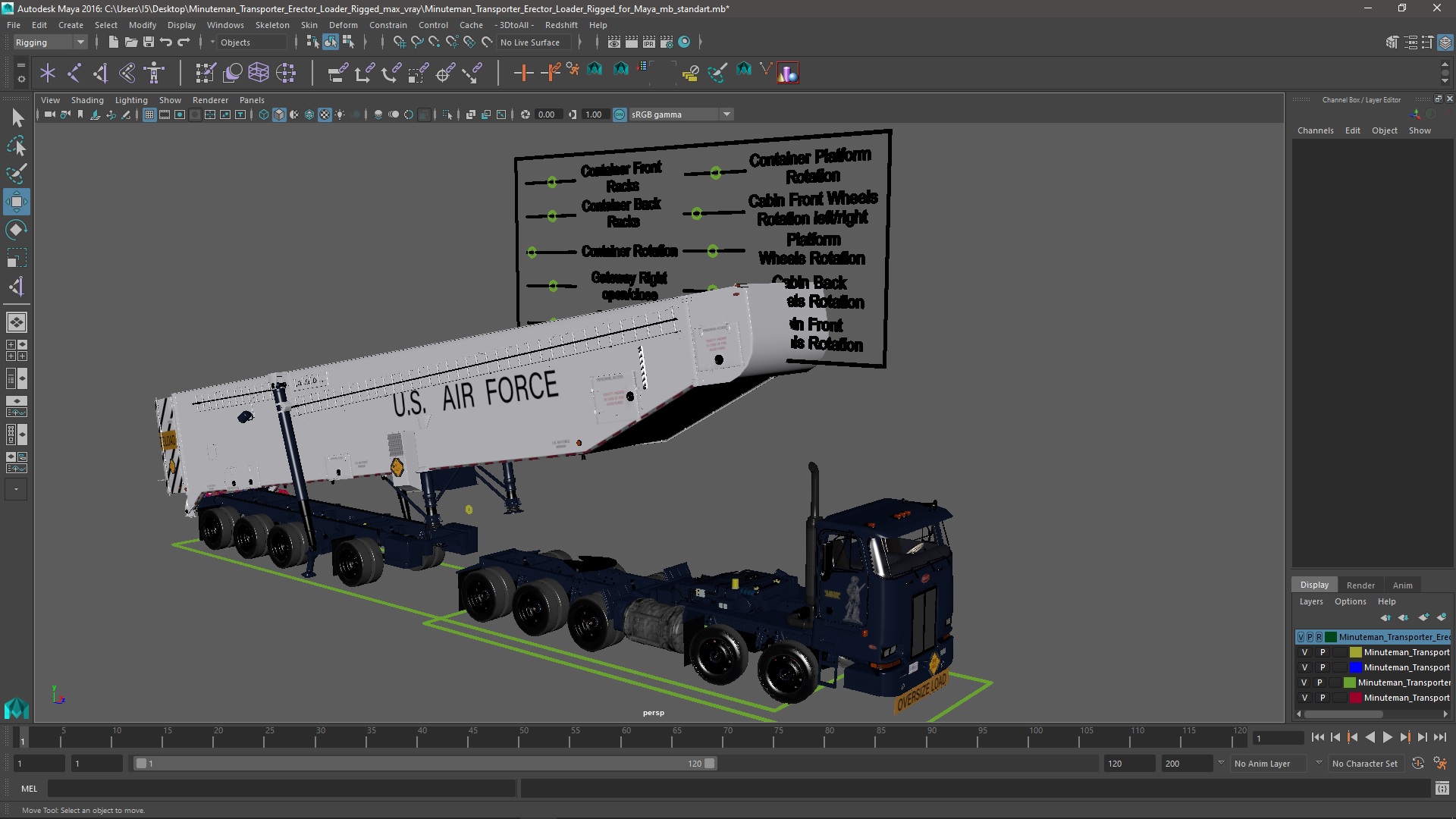Click the Save Scene icon
The height and width of the screenshot is (819, 1456).
149,42
